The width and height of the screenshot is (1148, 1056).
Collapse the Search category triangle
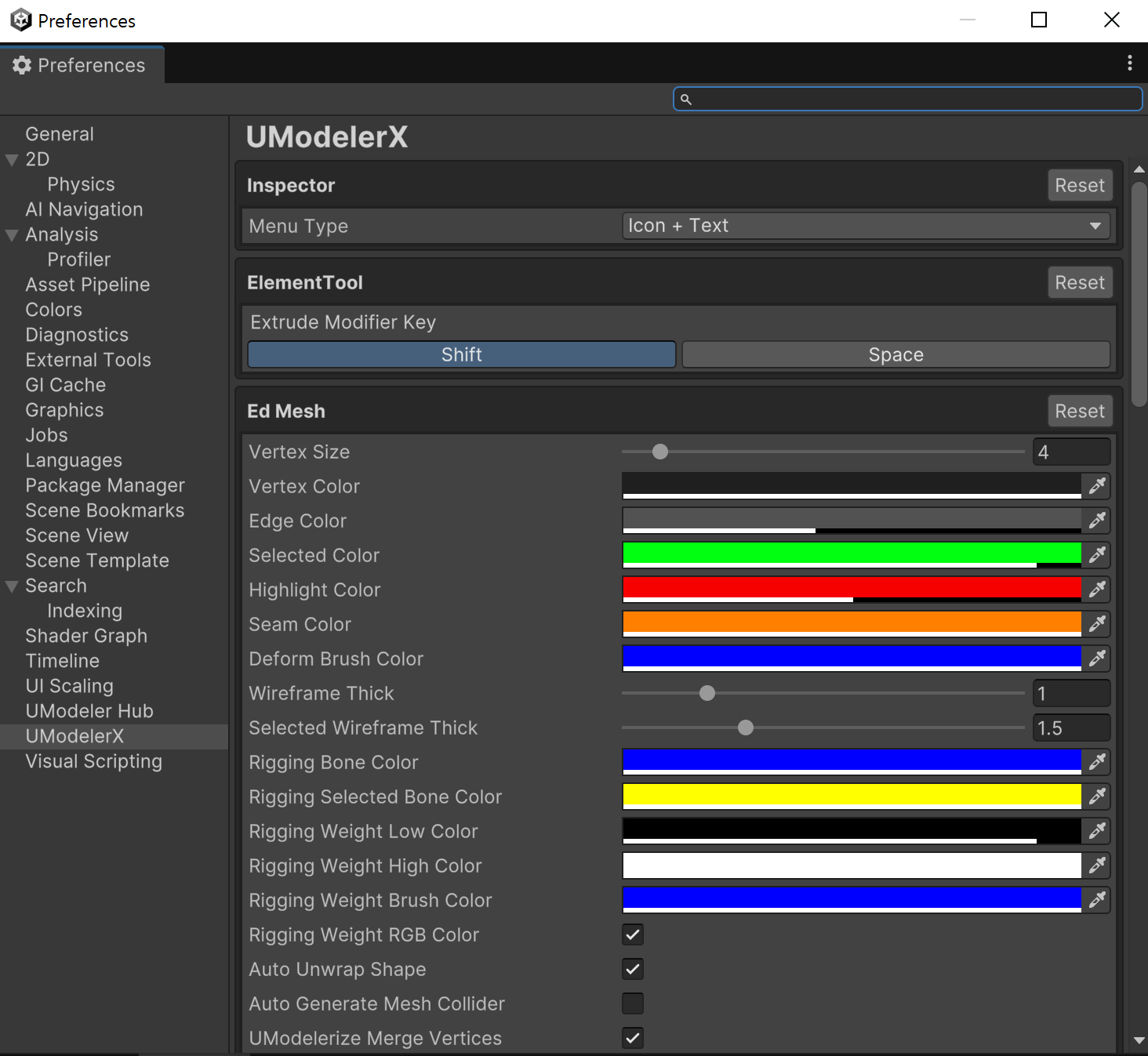click(x=12, y=586)
